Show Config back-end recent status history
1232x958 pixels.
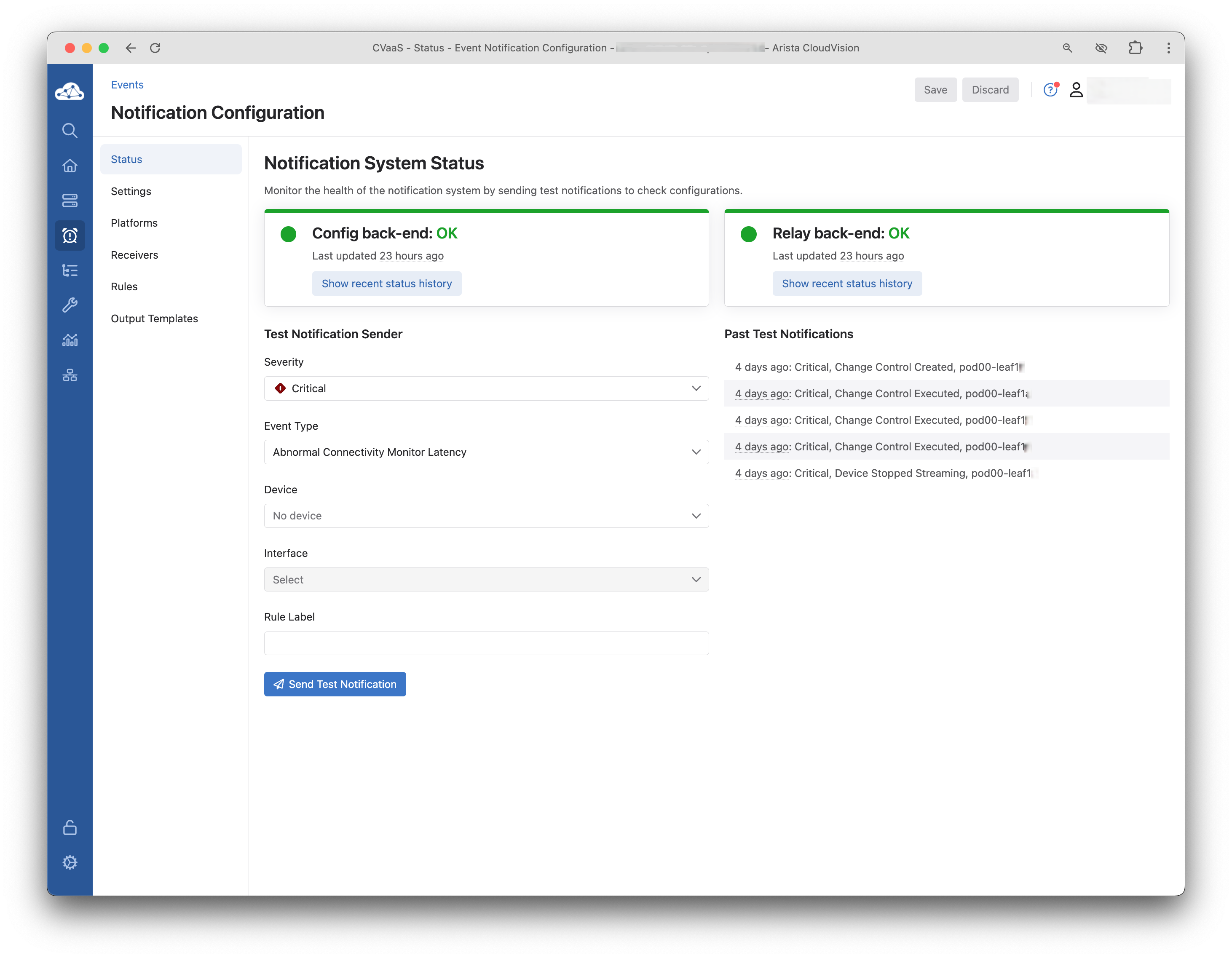coord(386,284)
